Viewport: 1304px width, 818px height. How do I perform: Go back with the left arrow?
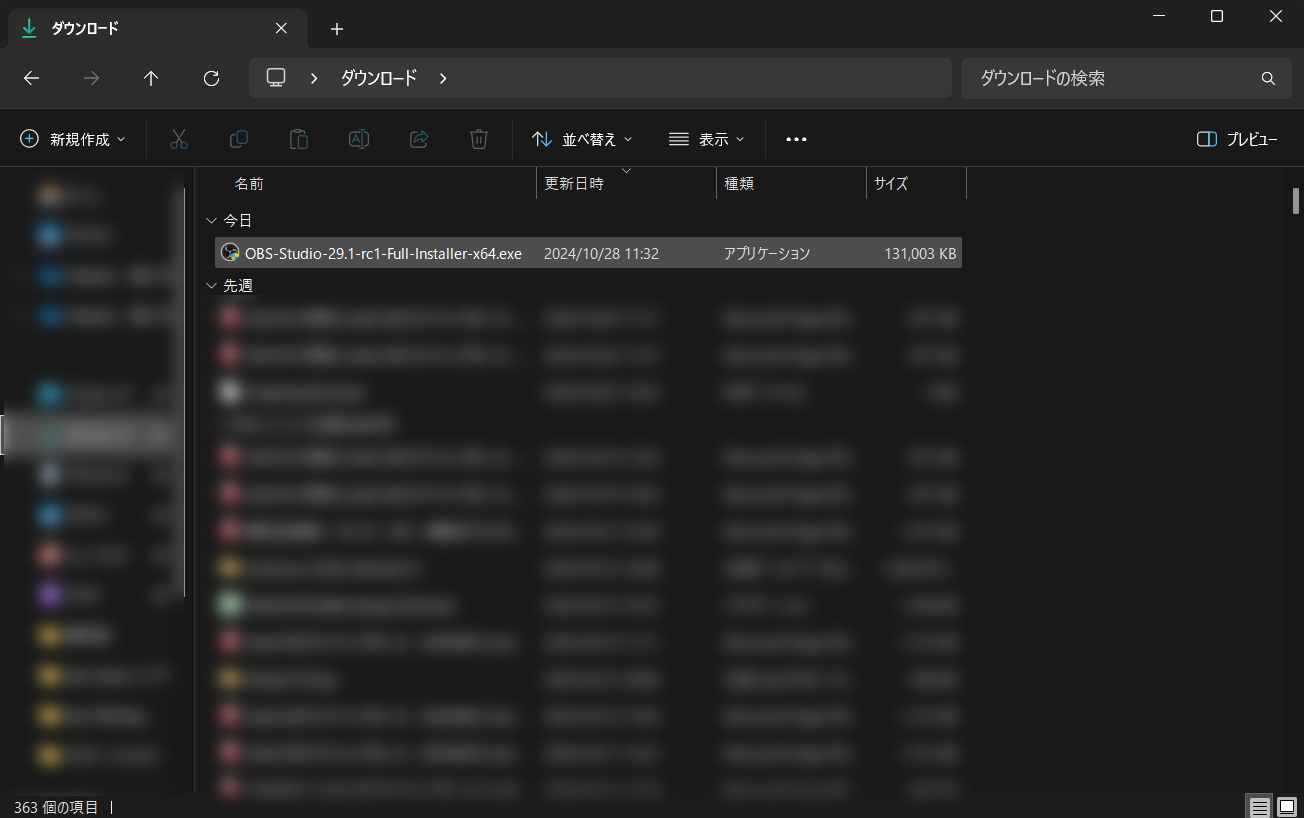pyautogui.click(x=31, y=78)
